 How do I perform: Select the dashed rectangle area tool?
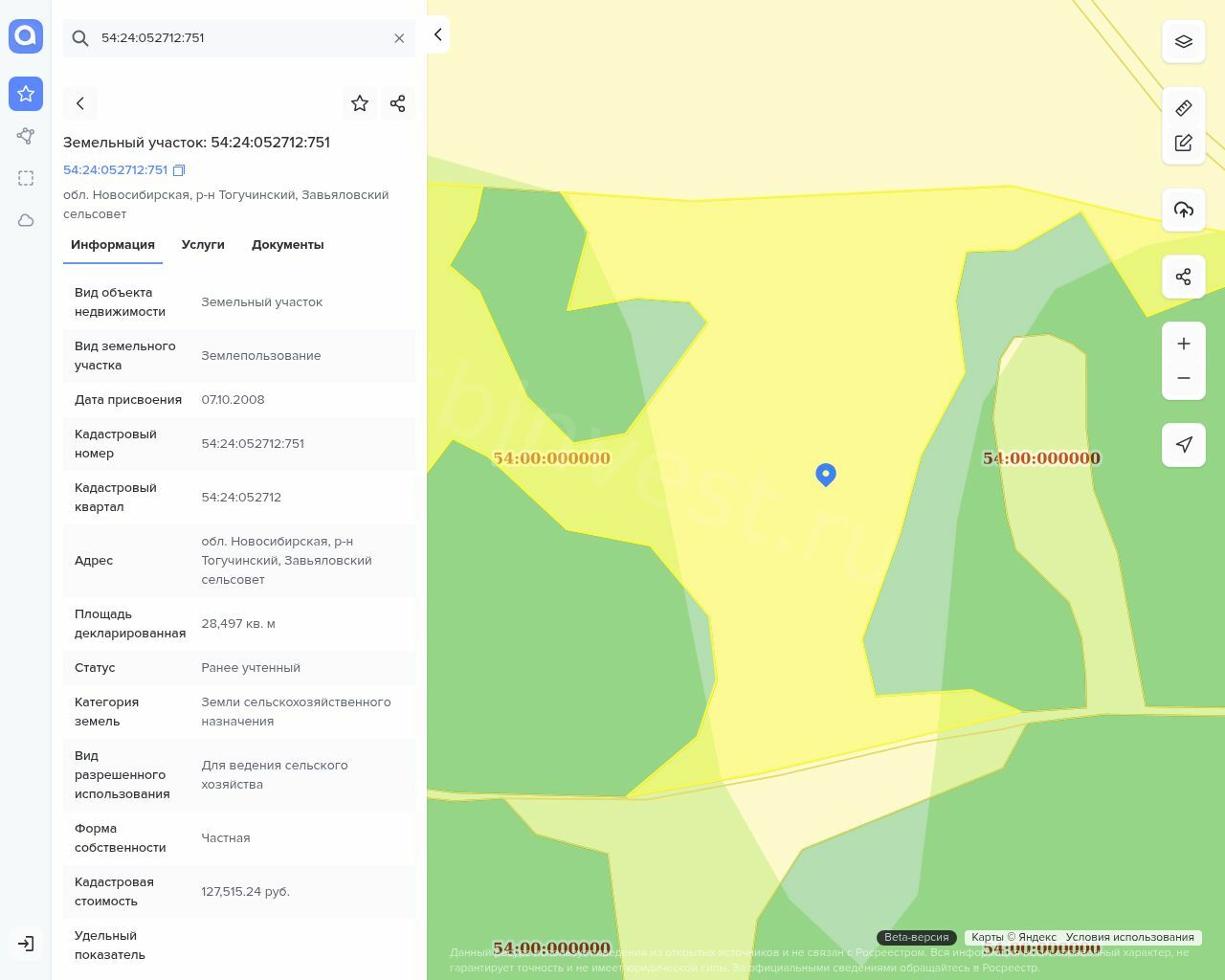26,178
